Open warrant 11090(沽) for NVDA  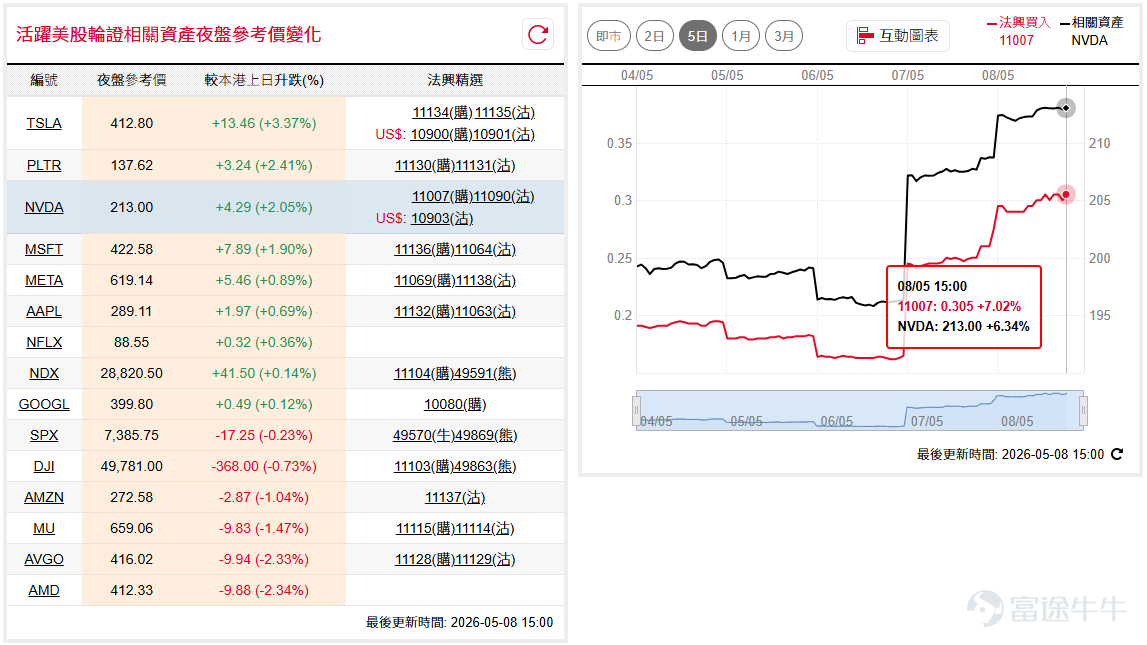tap(503, 196)
